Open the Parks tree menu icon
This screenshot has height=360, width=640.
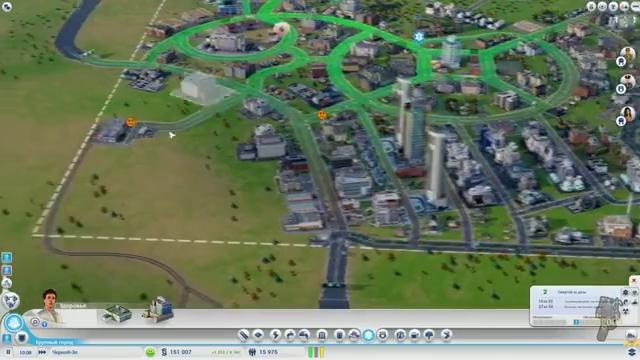click(x=429, y=335)
